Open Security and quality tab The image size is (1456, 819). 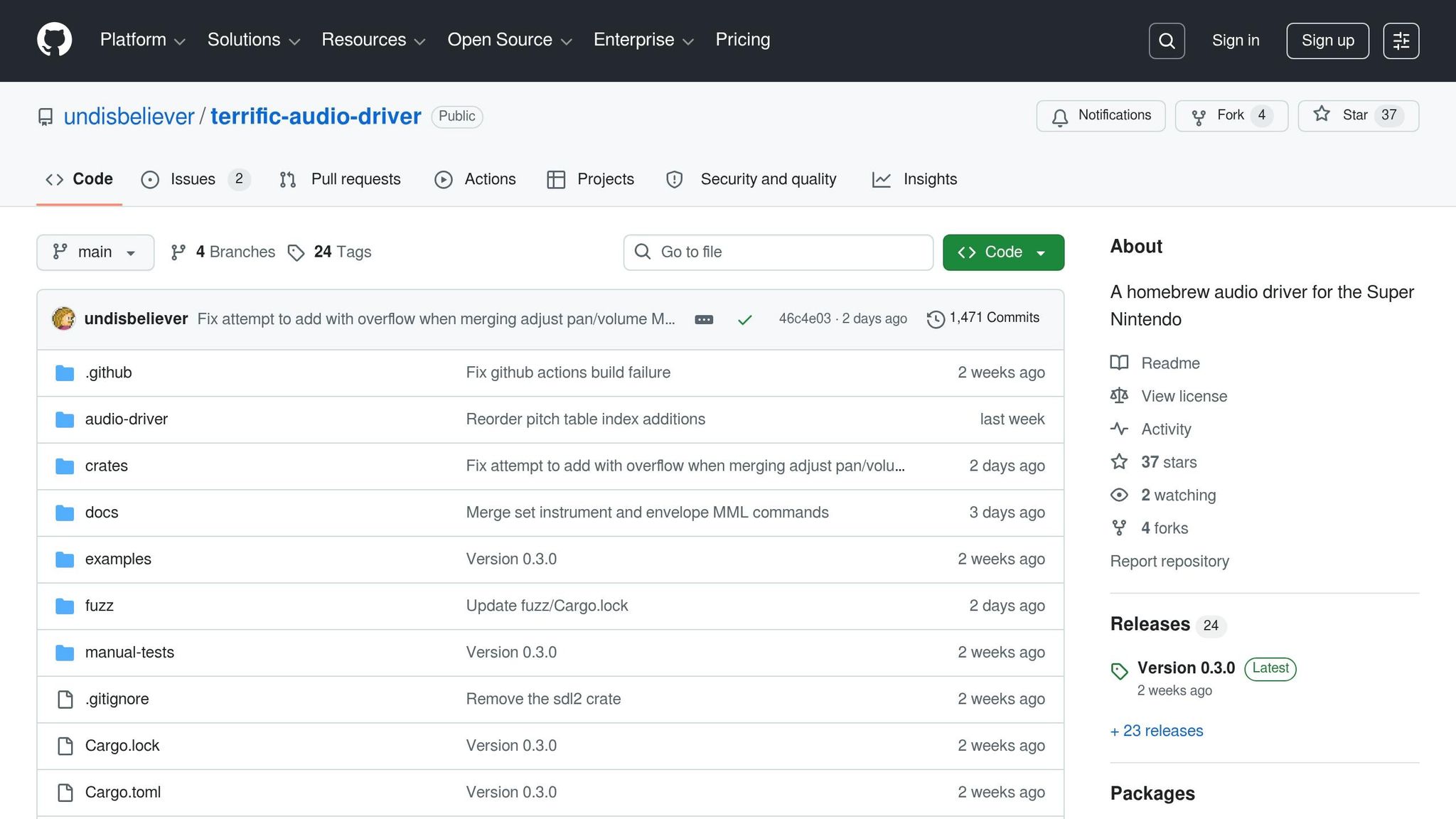coord(751,179)
